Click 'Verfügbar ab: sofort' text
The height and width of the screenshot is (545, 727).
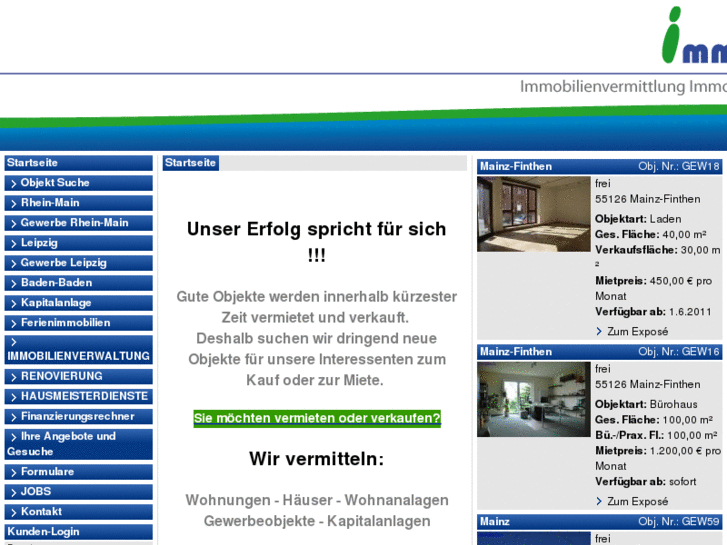point(645,481)
